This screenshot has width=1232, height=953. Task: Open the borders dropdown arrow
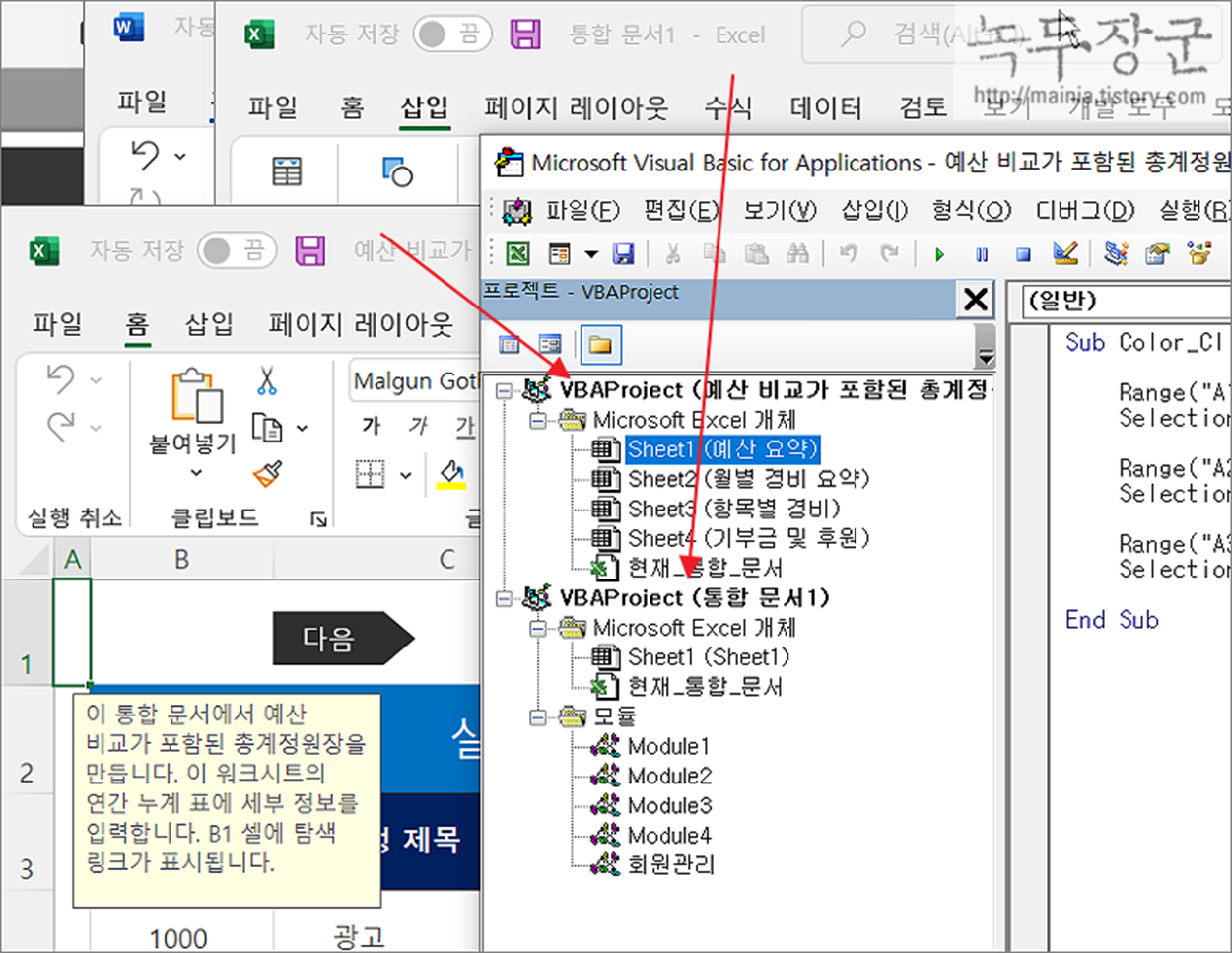click(405, 476)
